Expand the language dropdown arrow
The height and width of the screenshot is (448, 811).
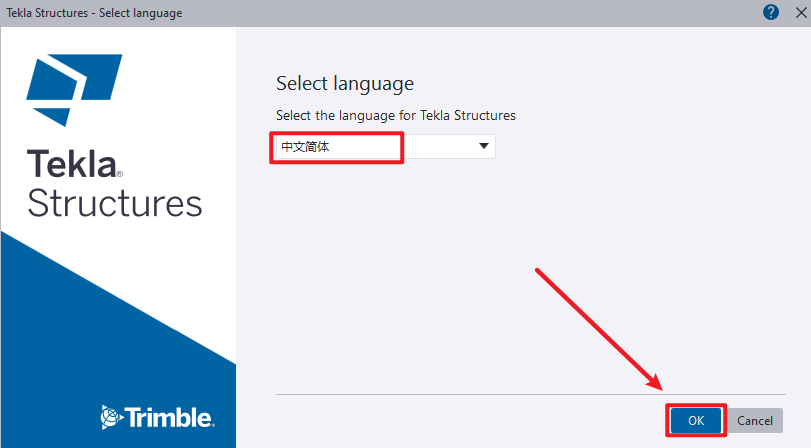point(484,146)
